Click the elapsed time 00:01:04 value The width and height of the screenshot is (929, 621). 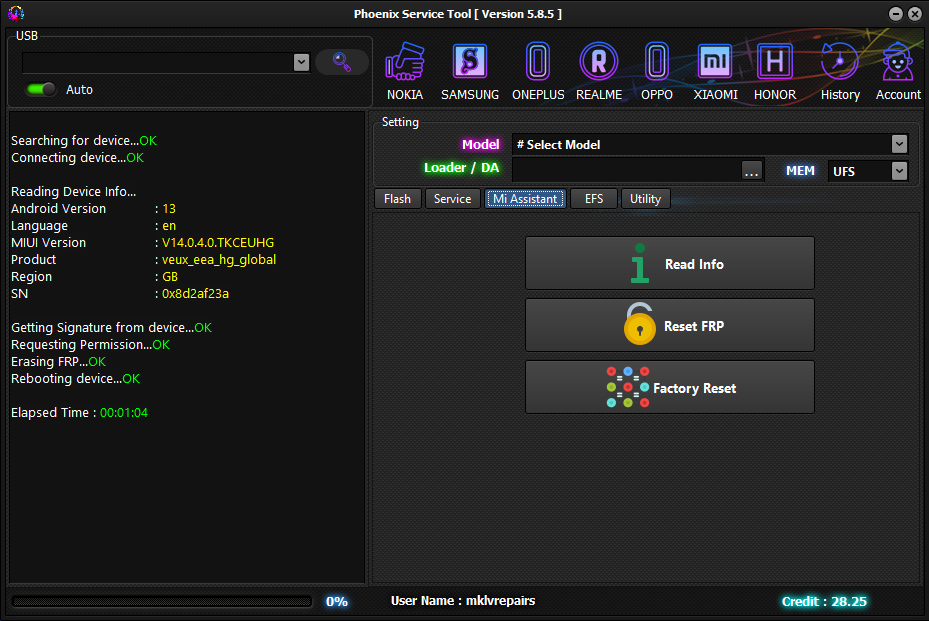coord(124,413)
